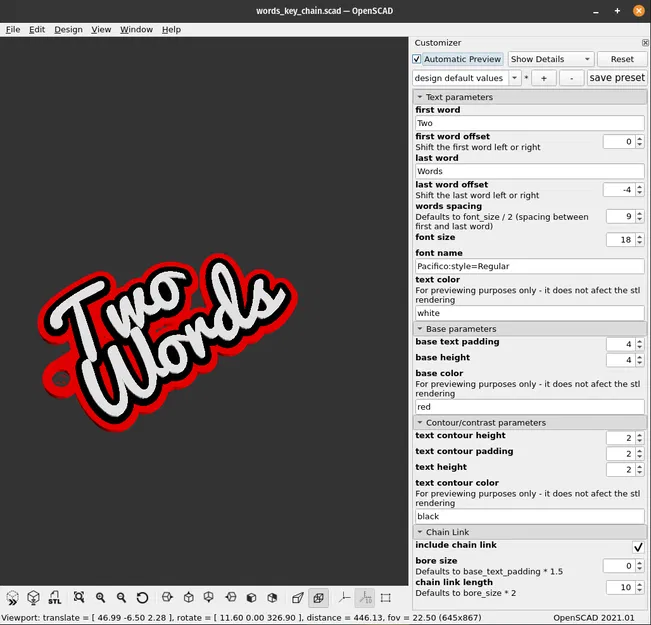The image size is (651, 625).
Task: Increase the base height spinner value
Action: 639,356
